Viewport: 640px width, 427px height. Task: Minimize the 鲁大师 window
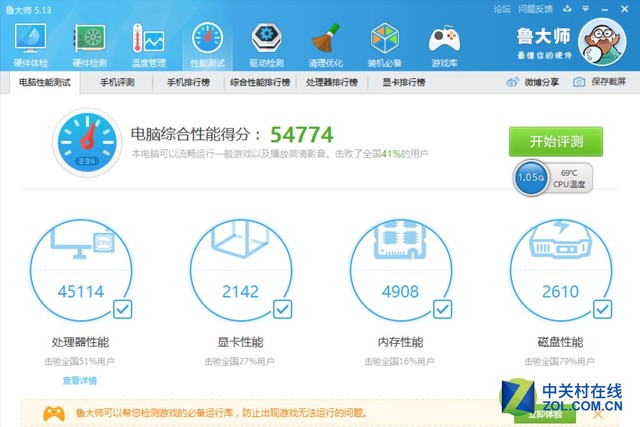click(x=604, y=9)
